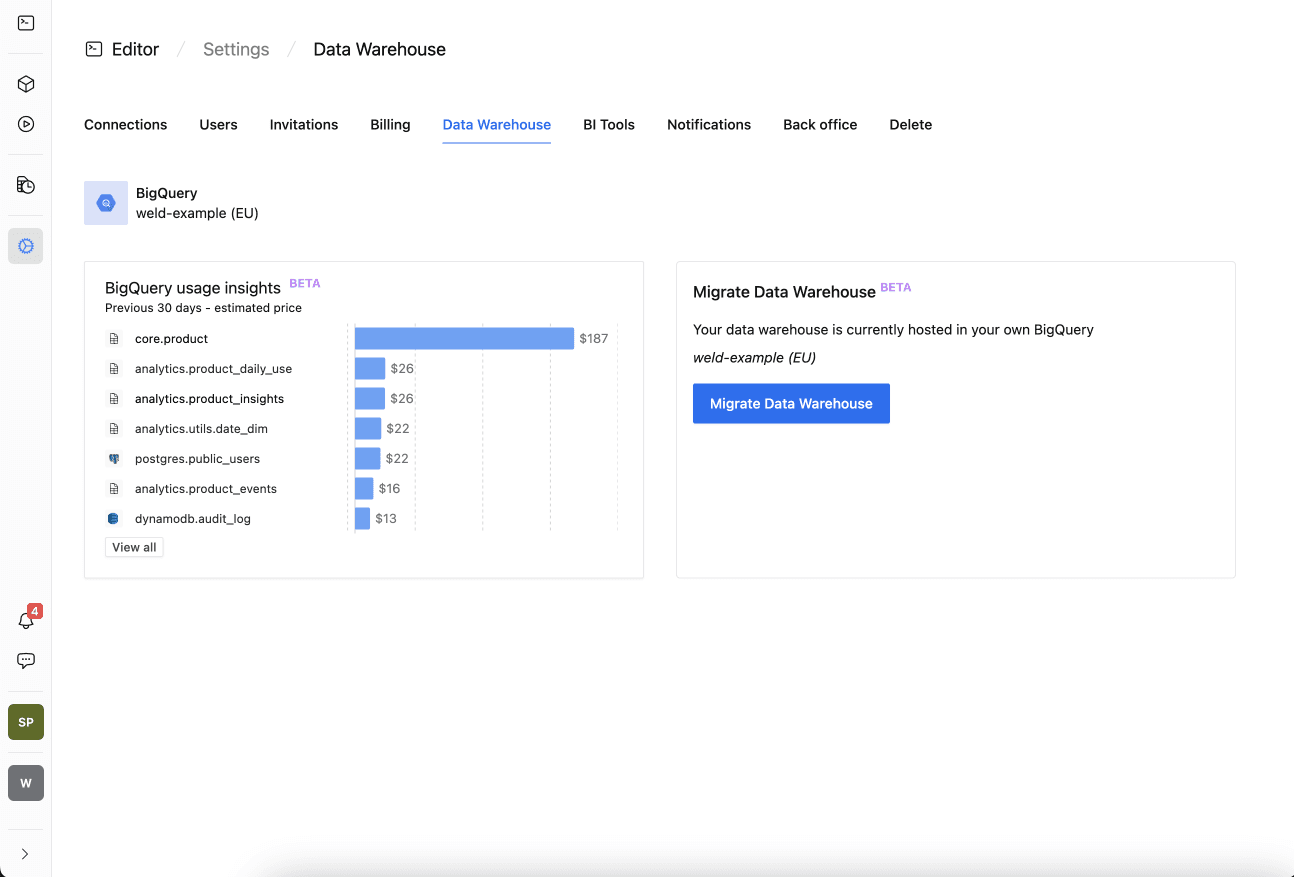
Task: Click the analytics.product_insights file icon
Action: [x=113, y=399]
